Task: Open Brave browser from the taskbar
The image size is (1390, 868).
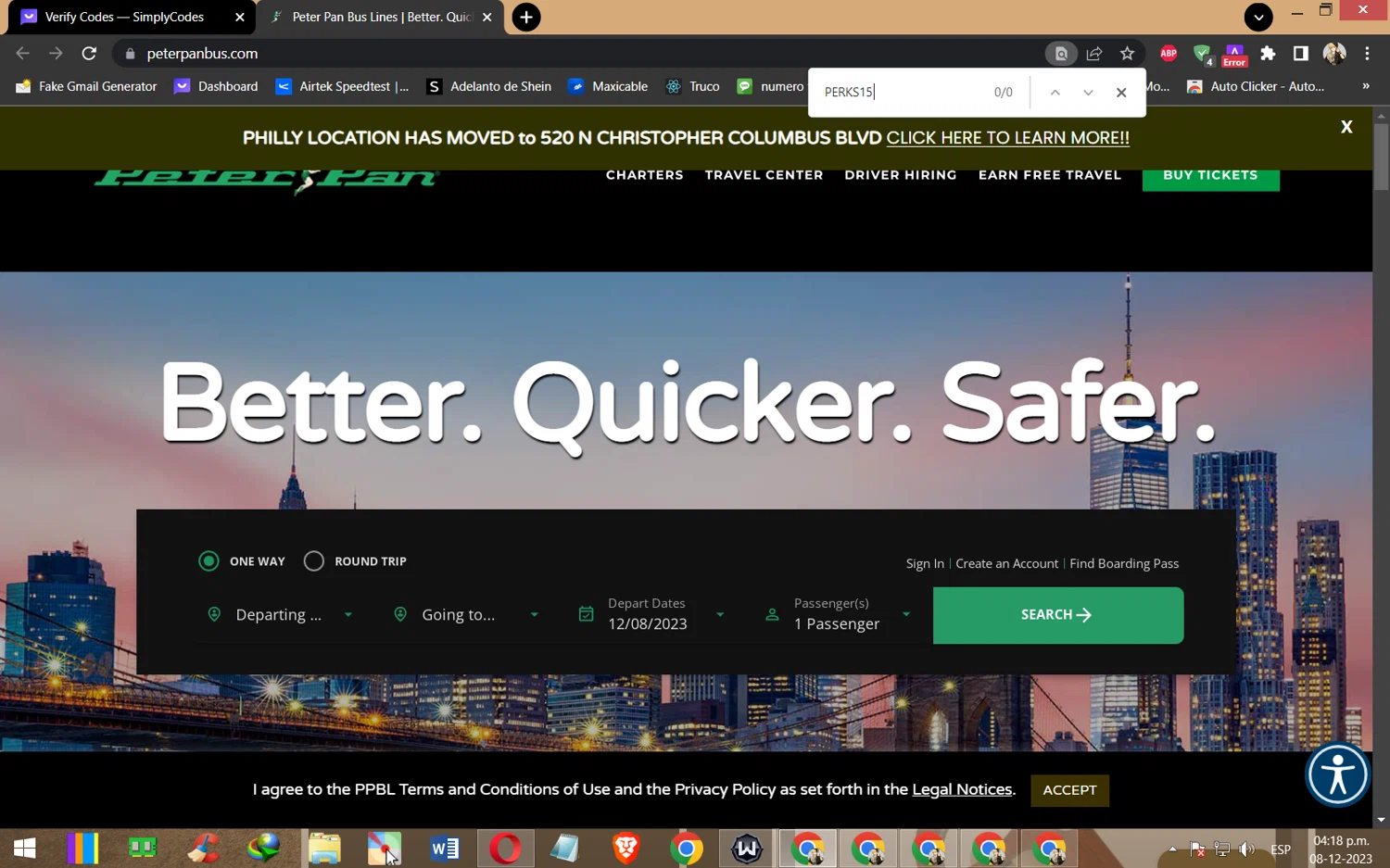Action: click(x=626, y=849)
